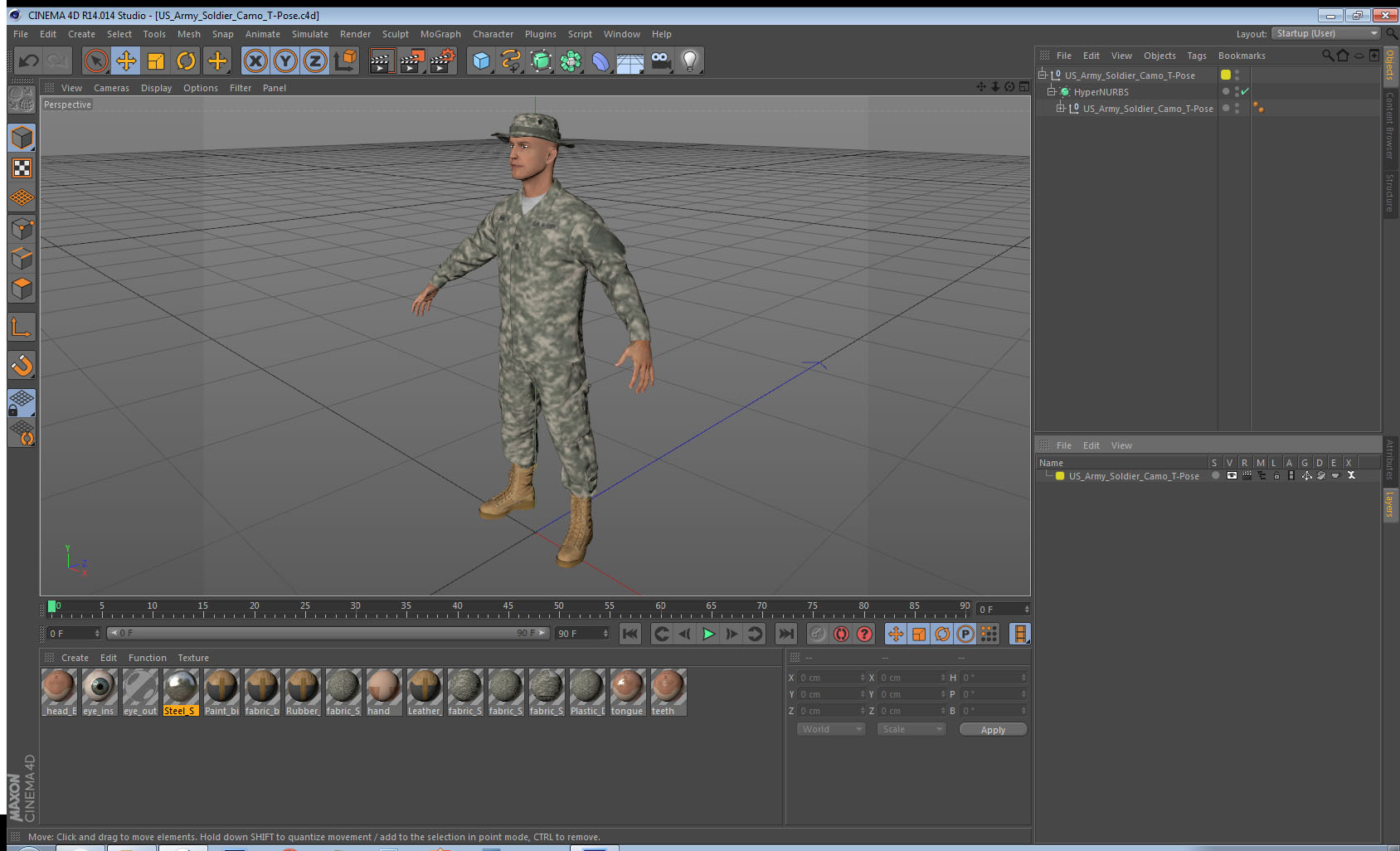Screen dimensions: 1400x851
Task: Switch to Texture mode checkerboard icon
Action: pos(22,168)
